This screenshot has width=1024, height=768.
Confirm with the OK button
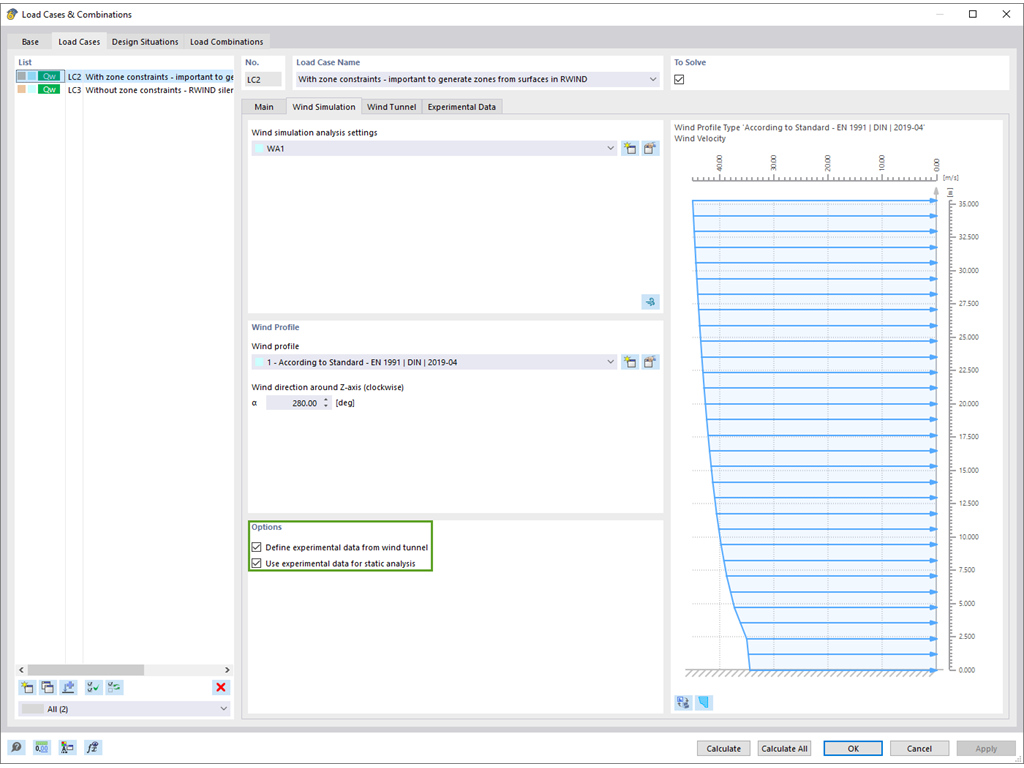point(853,748)
